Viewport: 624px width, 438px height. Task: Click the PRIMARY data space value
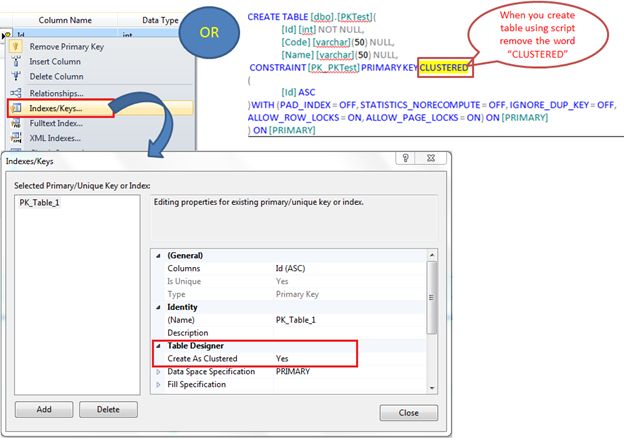[x=292, y=372]
